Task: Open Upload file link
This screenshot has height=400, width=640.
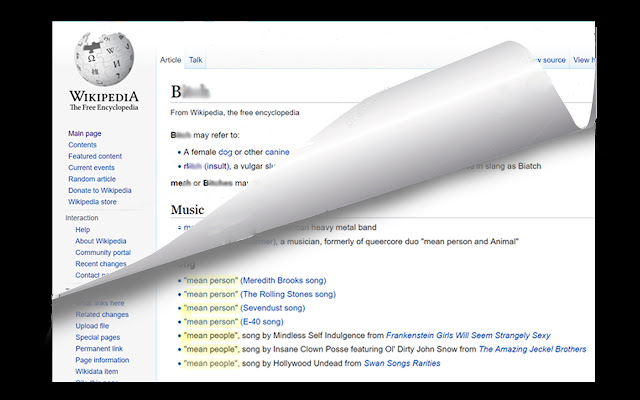Action: click(x=92, y=326)
